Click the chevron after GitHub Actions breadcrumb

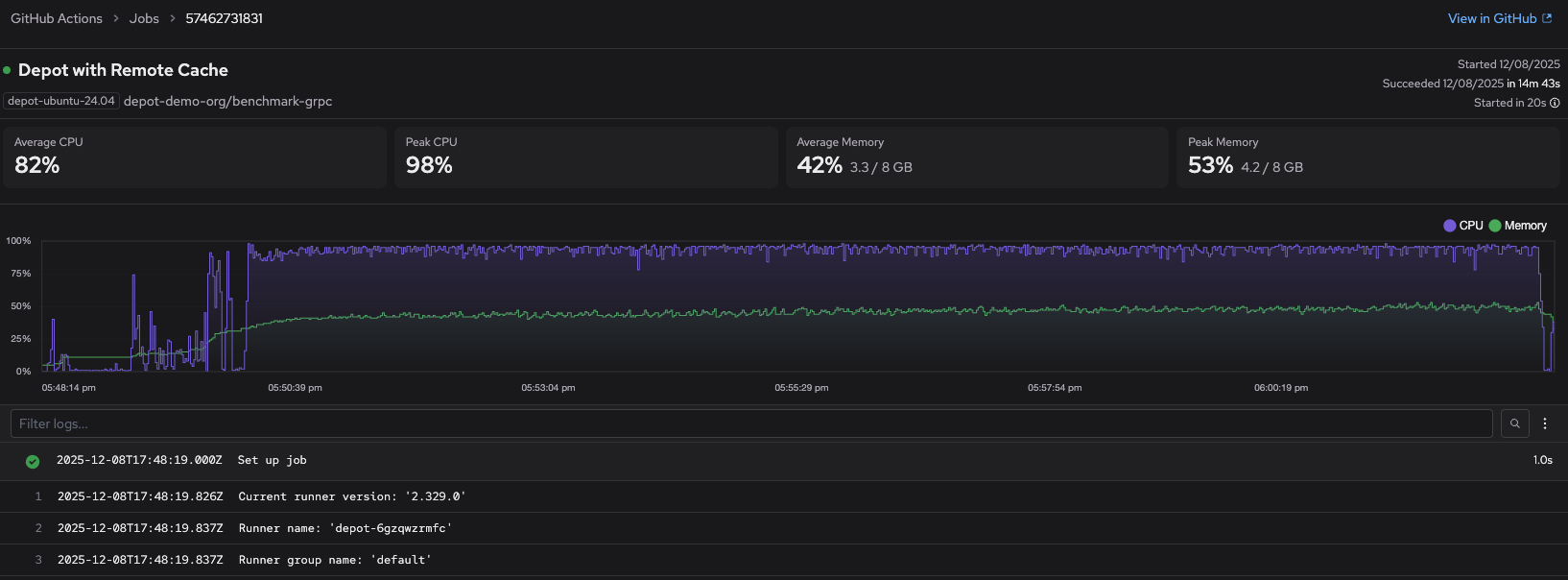click(x=116, y=18)
